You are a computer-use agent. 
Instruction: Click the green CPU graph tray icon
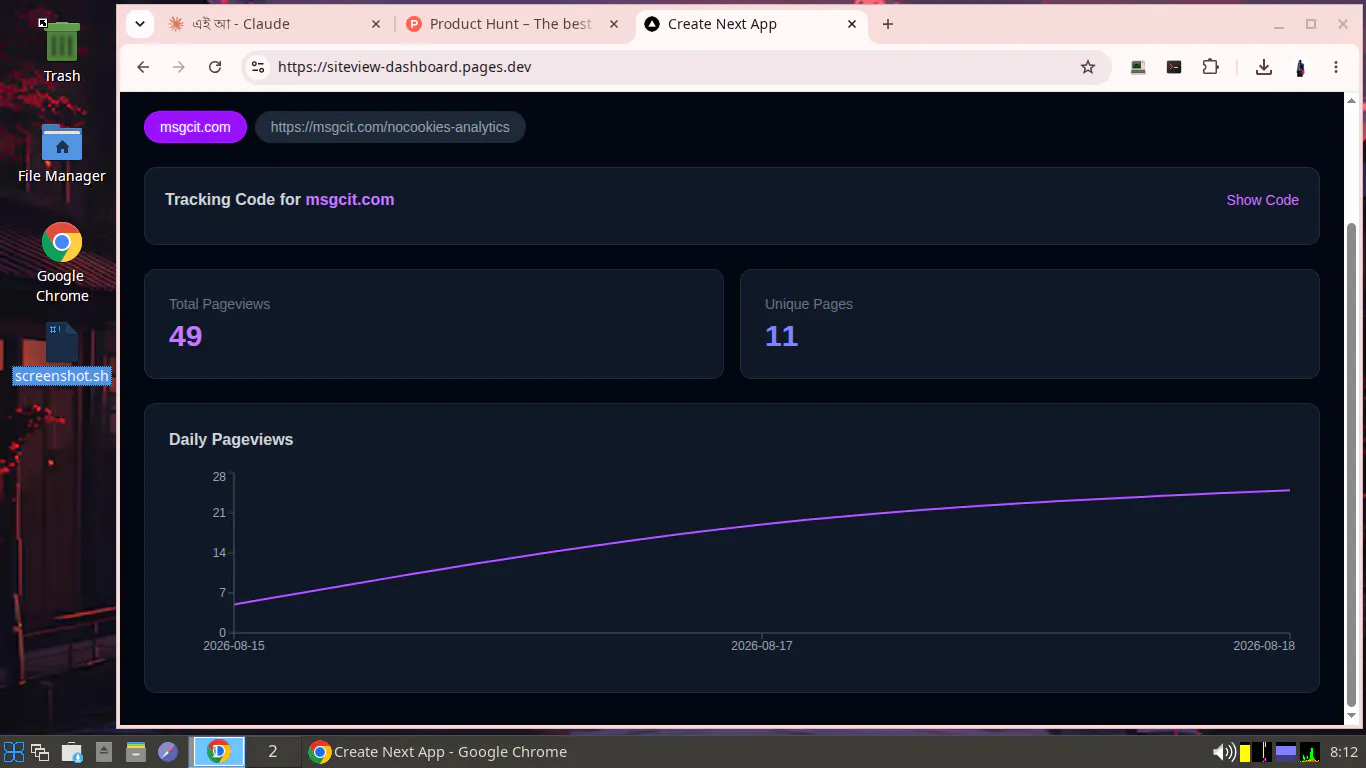(1310, 752)
